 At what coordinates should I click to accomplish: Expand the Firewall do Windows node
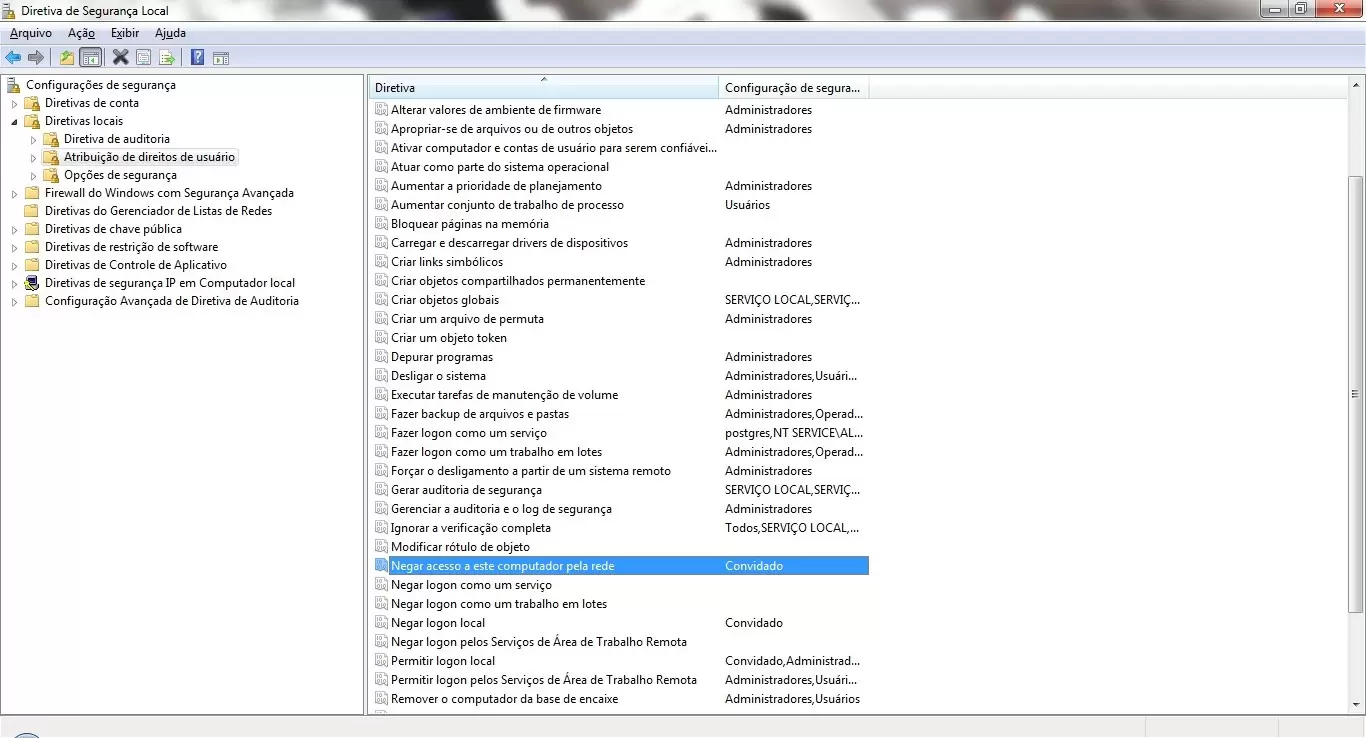(14, 193)
